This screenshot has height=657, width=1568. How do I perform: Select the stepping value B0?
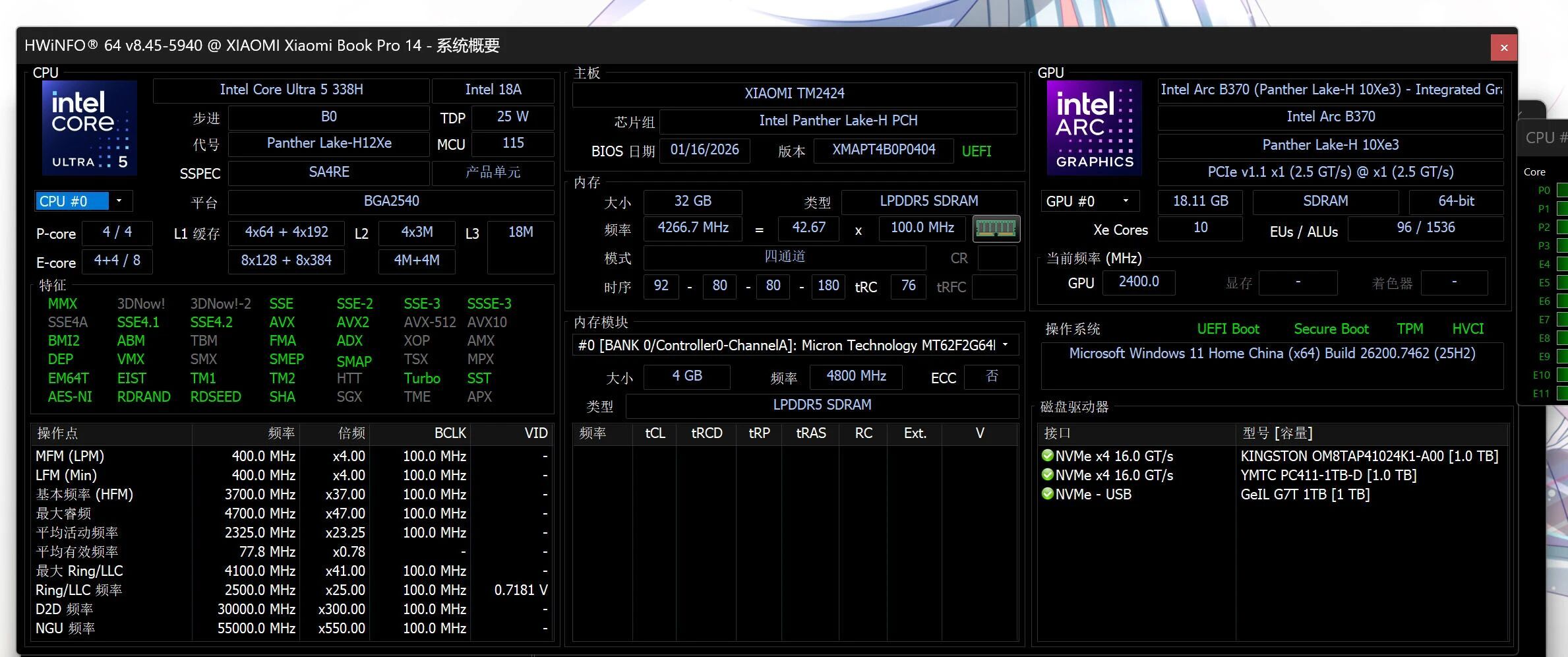tap(329, 117)
